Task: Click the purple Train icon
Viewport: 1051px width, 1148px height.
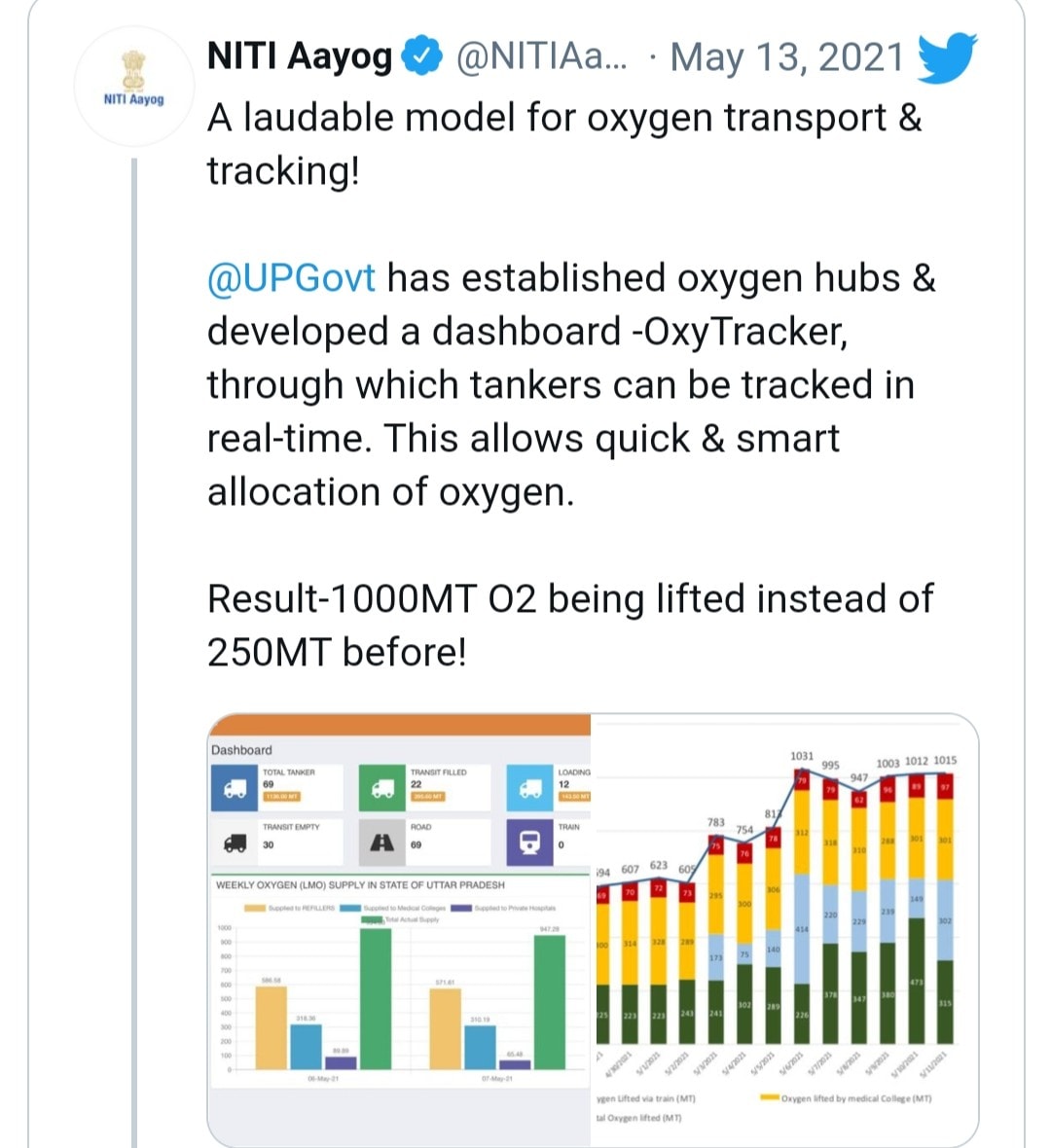Action: pos(529,843)
